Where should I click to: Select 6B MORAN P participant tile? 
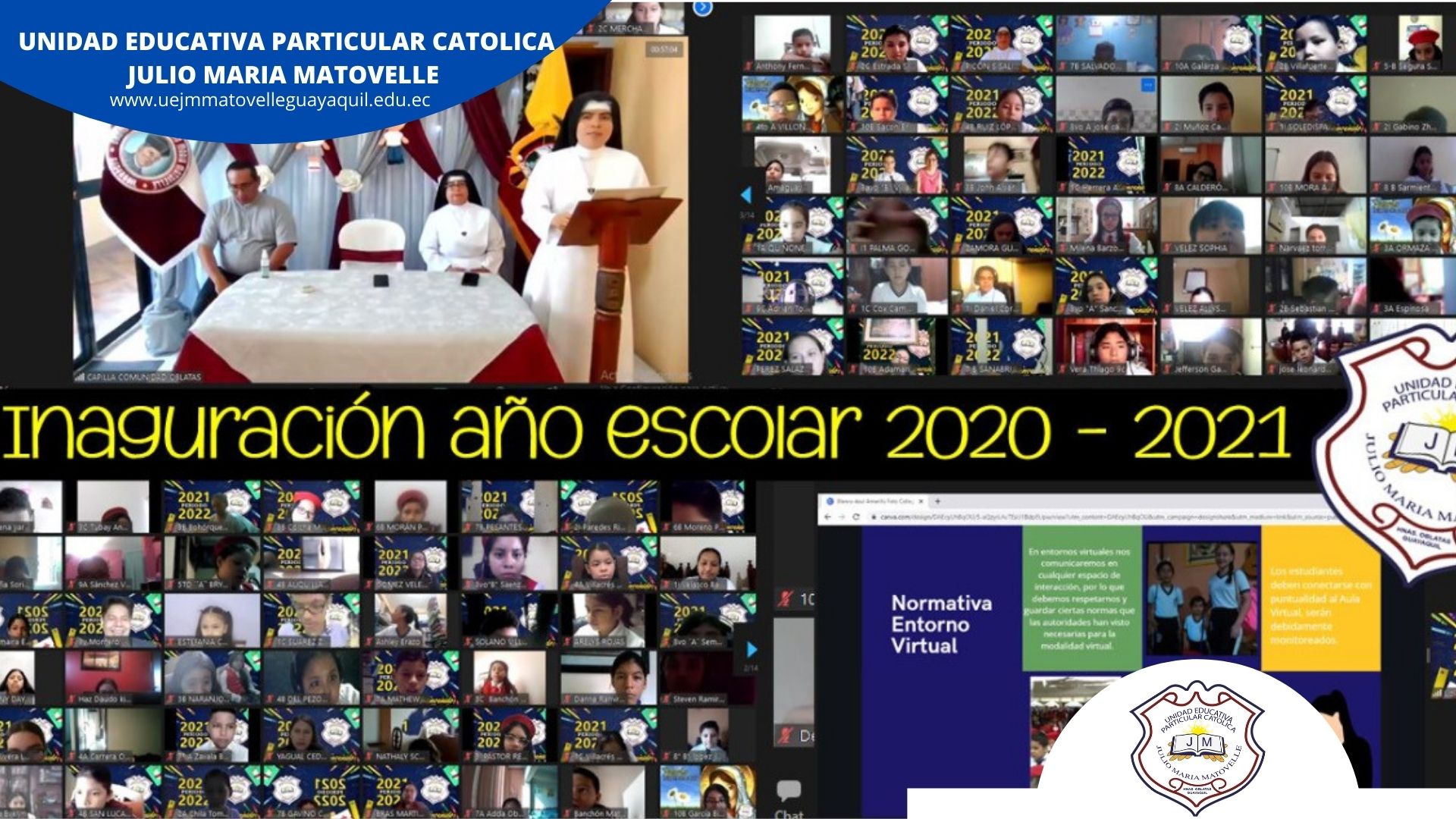click(x=410, y=507)
